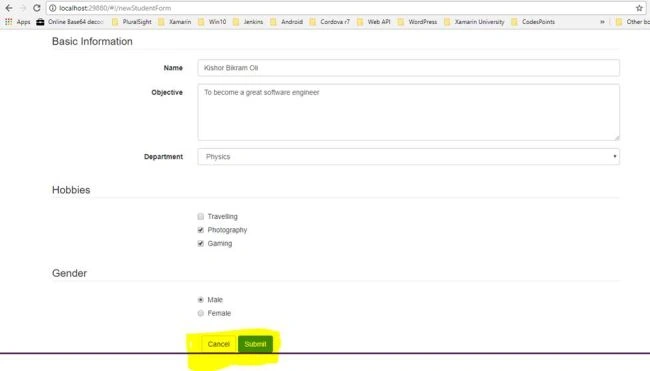Screen dimensions: 650x371
Task: Click the Name field label
Action: (x=173, y=68)
